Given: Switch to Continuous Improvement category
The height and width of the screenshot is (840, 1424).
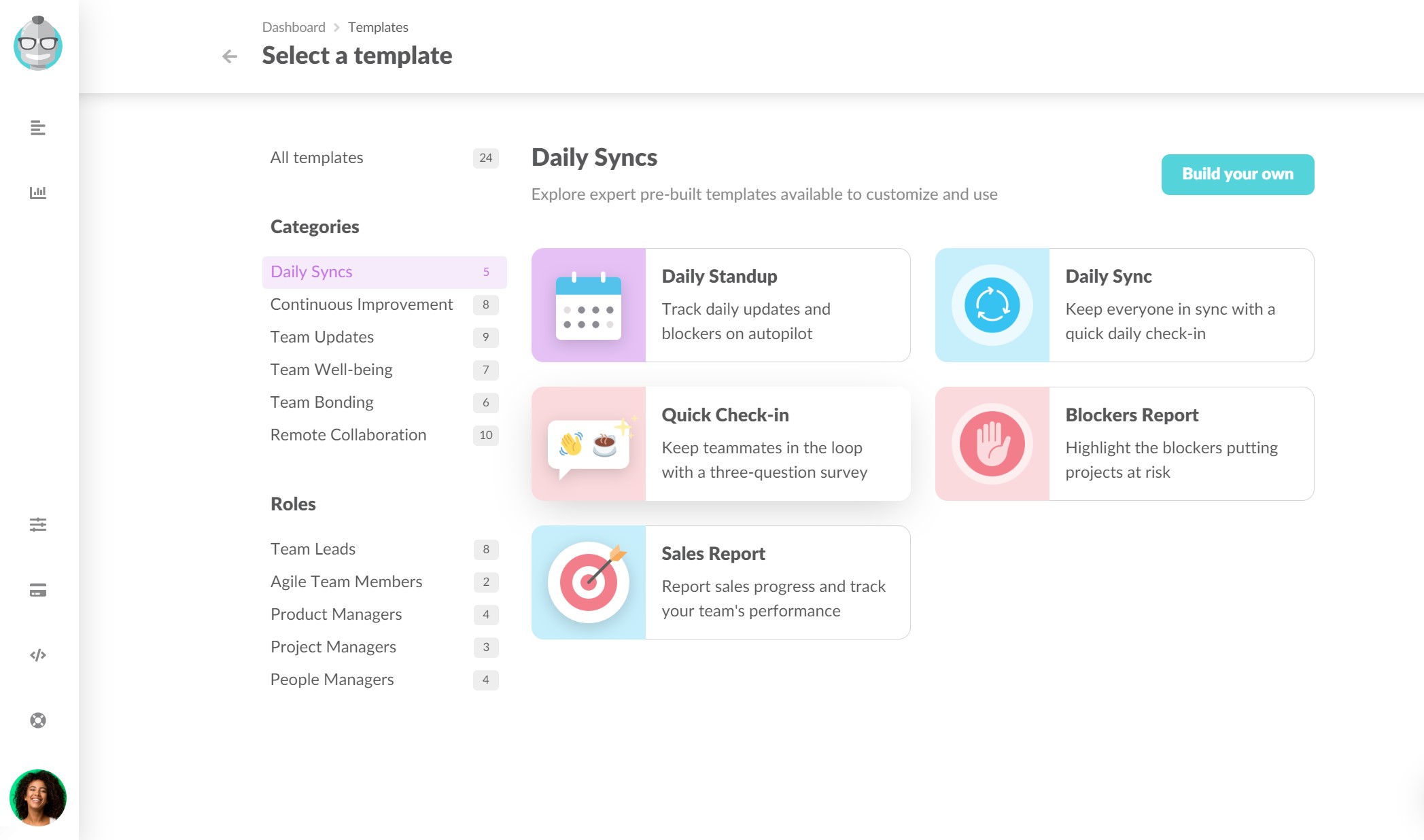Looking at the screenshot, I should [x=361, y=304].
